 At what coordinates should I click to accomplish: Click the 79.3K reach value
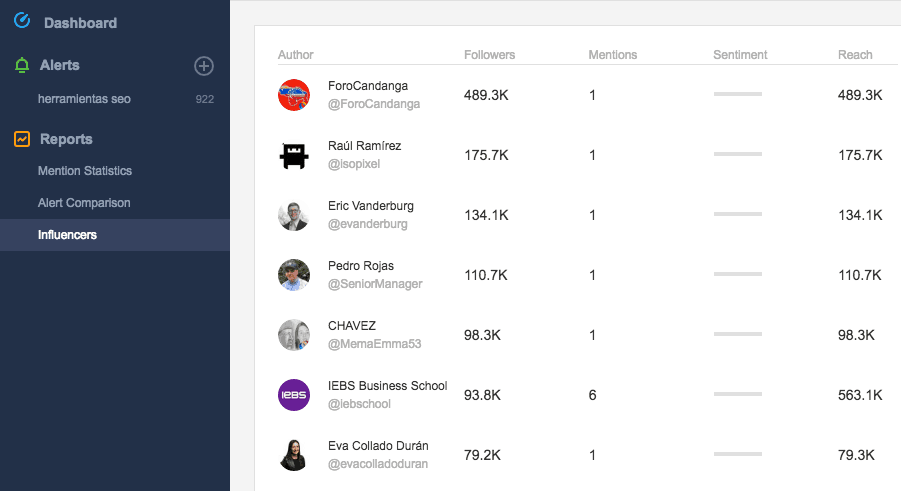click(x=856, y=455)
